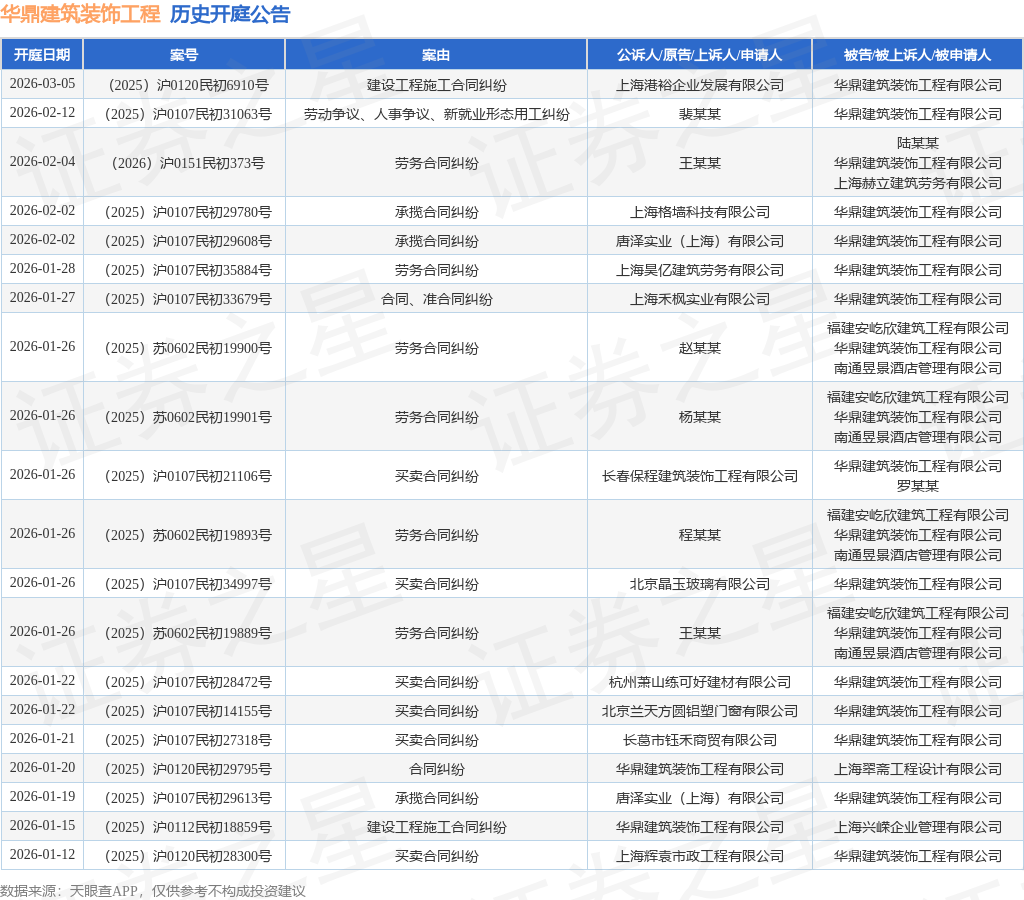Click defendant 陆某某
This screenshot has width=1024, height=900.
tap(918, 142)
